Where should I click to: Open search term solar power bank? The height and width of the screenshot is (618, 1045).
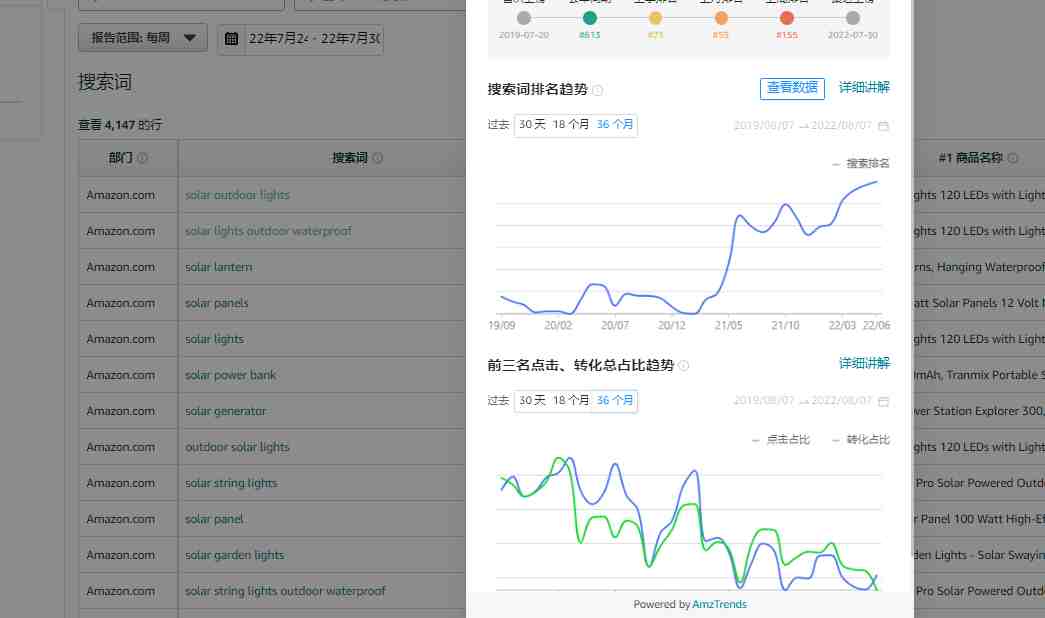(x=230, y=375)
